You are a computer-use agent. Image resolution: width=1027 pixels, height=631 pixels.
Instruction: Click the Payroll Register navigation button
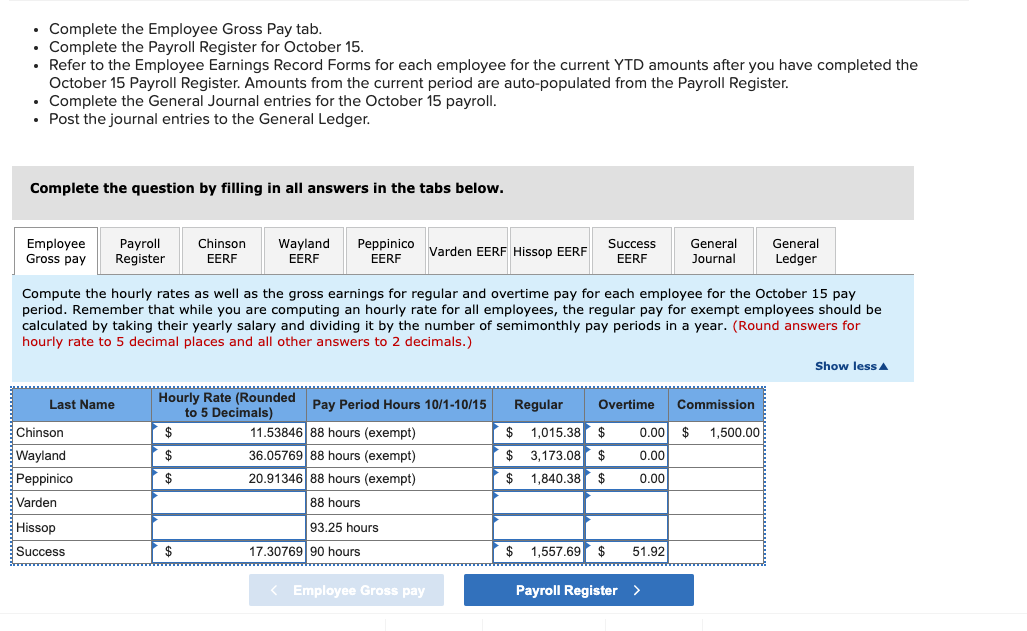pos(578,589)
